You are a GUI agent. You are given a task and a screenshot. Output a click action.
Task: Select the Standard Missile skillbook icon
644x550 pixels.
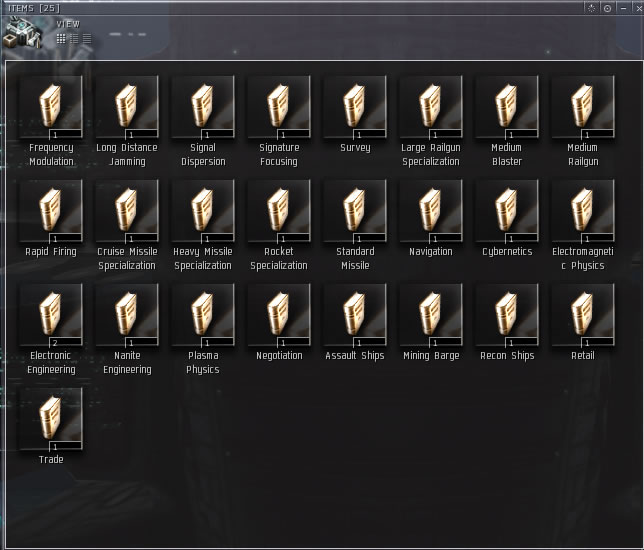[355, 211]
